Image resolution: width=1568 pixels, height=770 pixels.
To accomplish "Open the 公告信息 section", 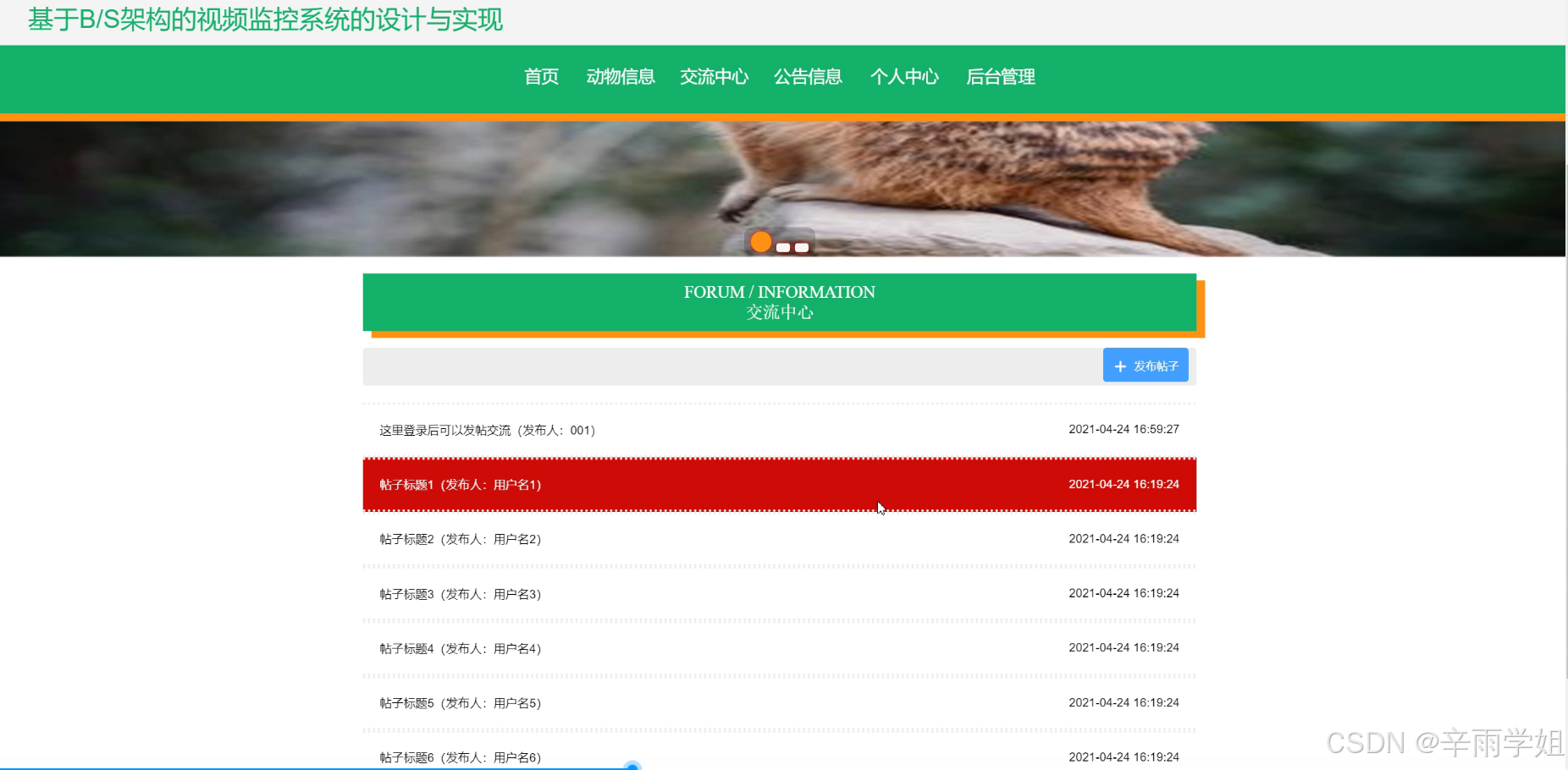I will click(808, 77).
